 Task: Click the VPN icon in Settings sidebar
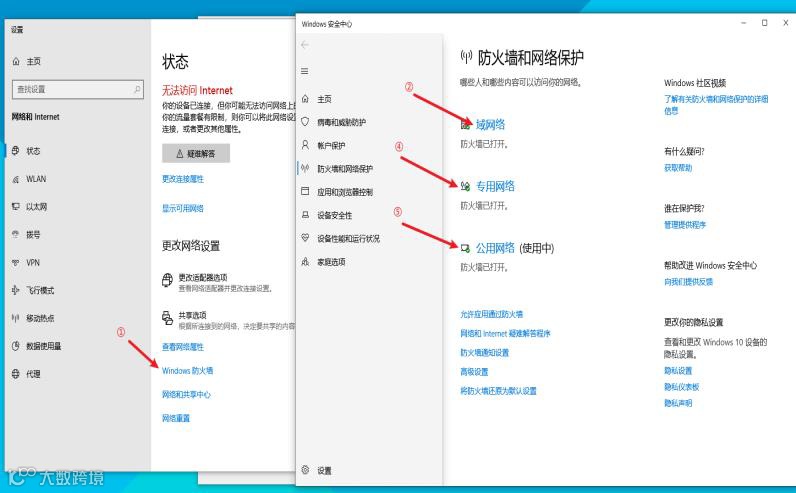(16, 262)
